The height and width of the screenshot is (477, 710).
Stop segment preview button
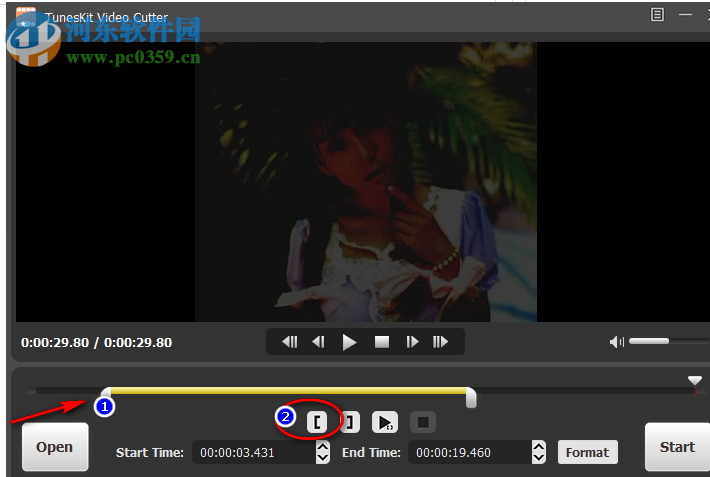pos(423,422)
